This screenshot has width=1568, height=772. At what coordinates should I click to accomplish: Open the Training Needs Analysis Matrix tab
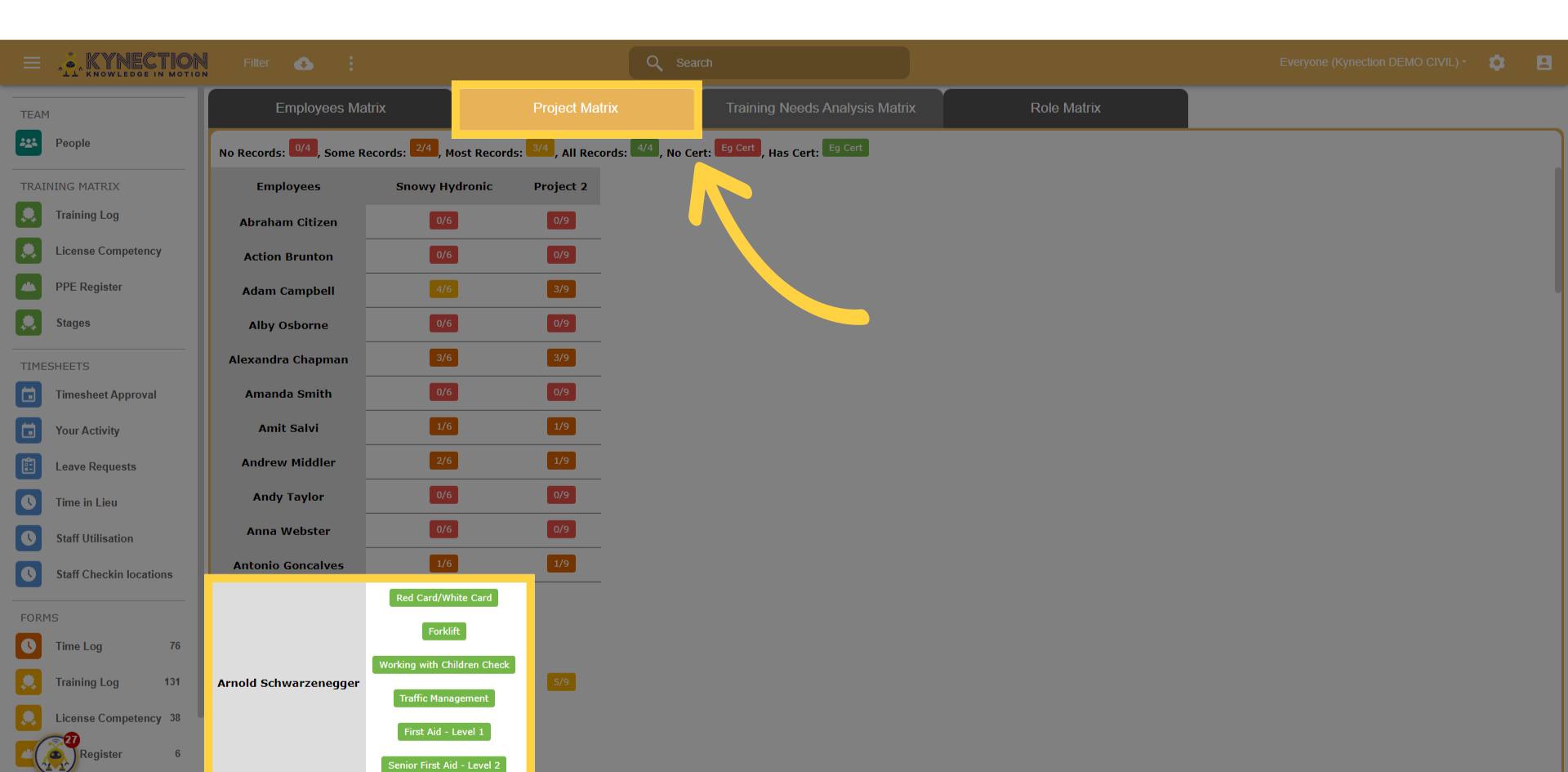click(821, 108)
